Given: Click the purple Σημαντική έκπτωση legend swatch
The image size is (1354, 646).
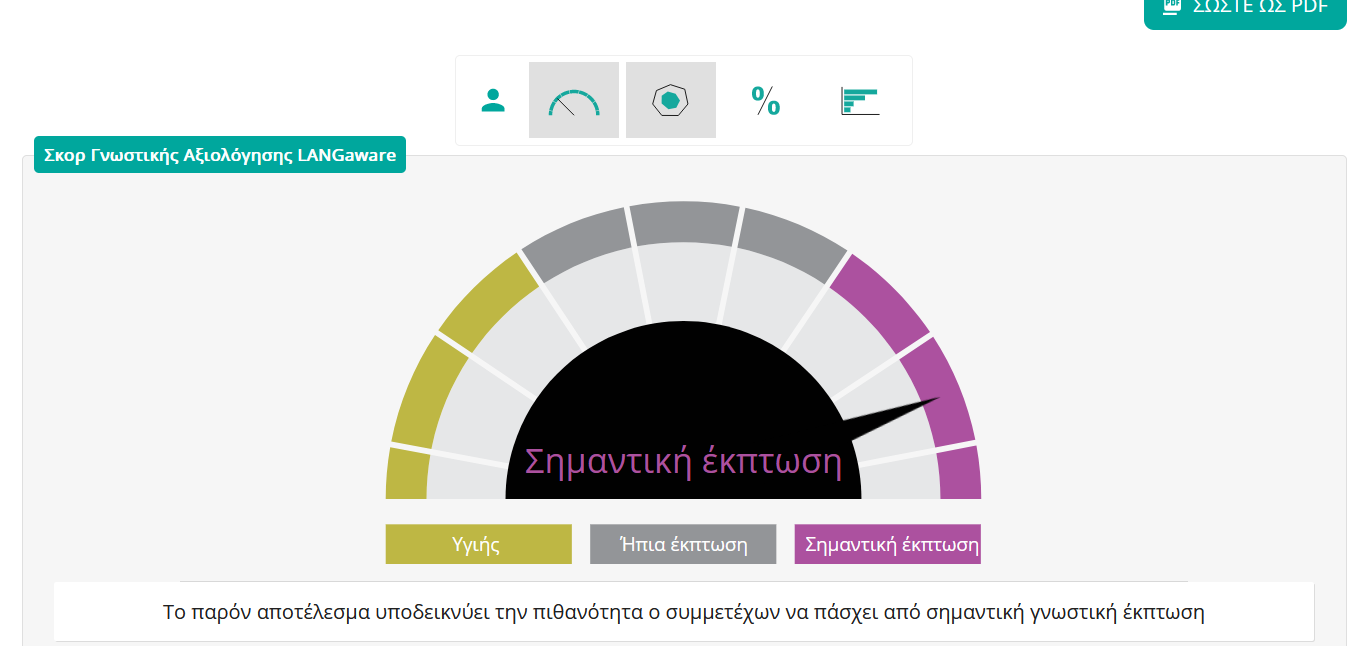Looking at the screenshot, I should (x=888, y=544).
